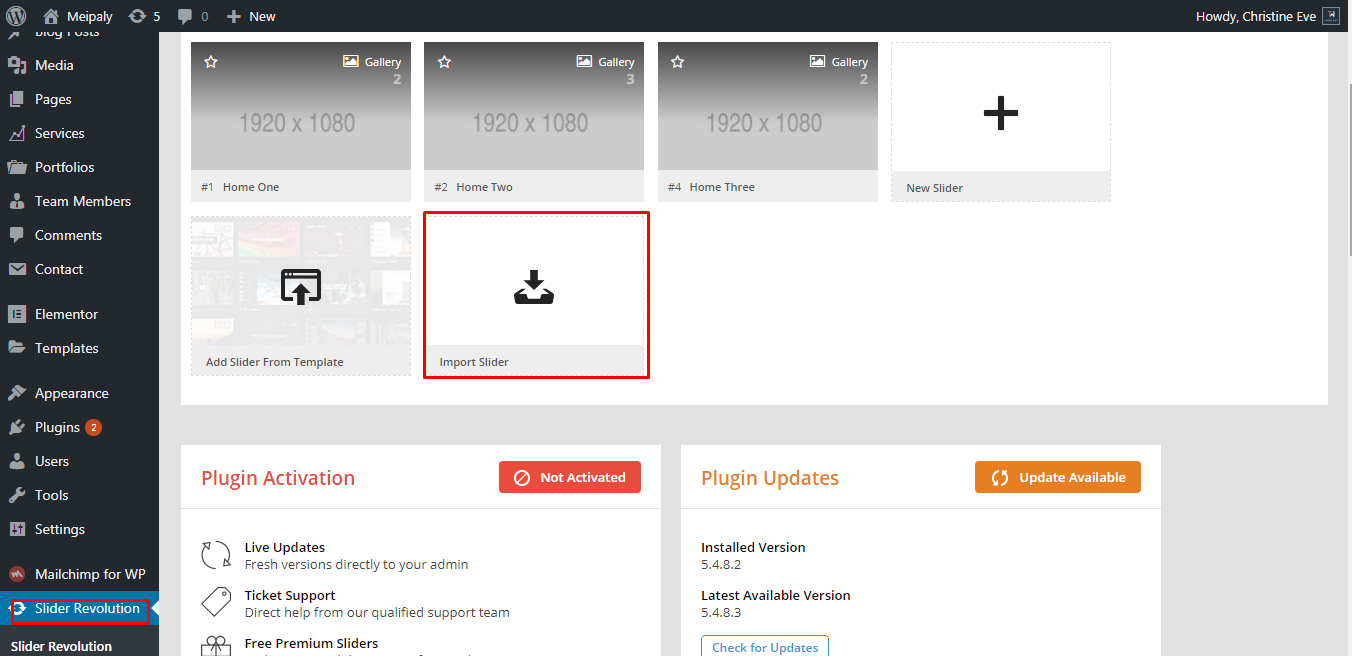Click the Gallery icon on Home Two
This screenshot has height=656, width=1352.
pos(584,61)
